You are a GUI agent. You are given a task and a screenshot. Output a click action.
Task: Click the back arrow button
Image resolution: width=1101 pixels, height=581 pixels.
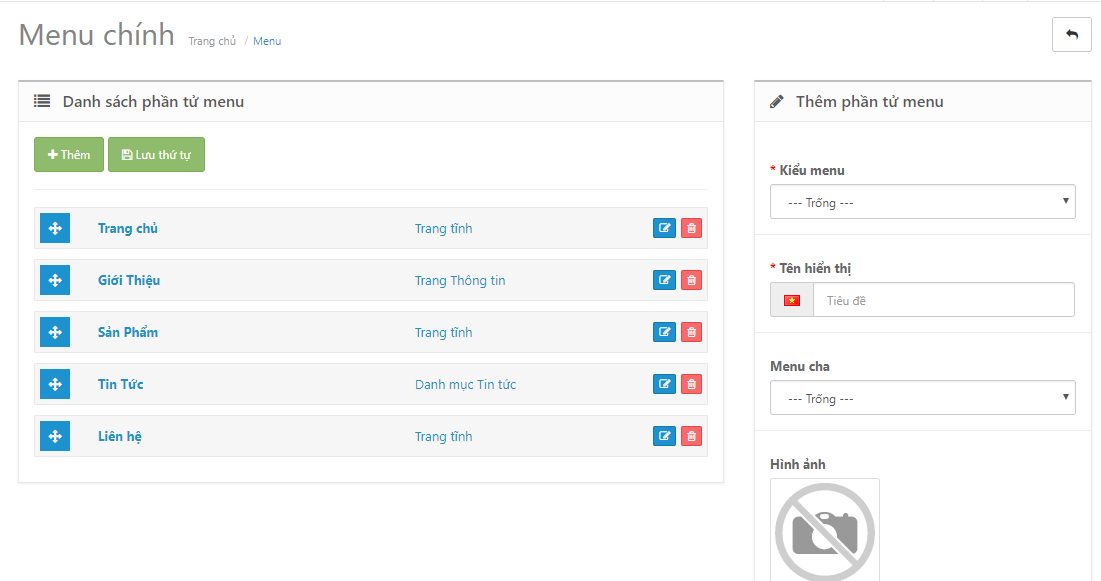pyautogui.click(x=1072, y=34)
